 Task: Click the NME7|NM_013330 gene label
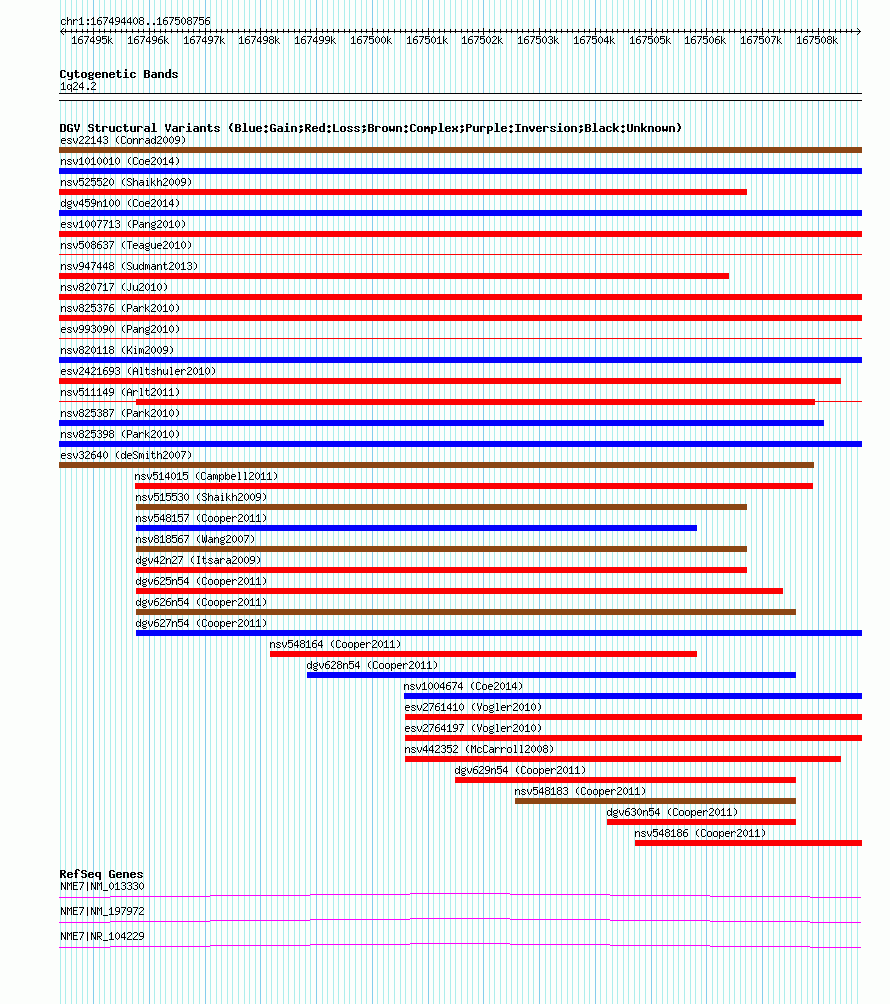102,887
